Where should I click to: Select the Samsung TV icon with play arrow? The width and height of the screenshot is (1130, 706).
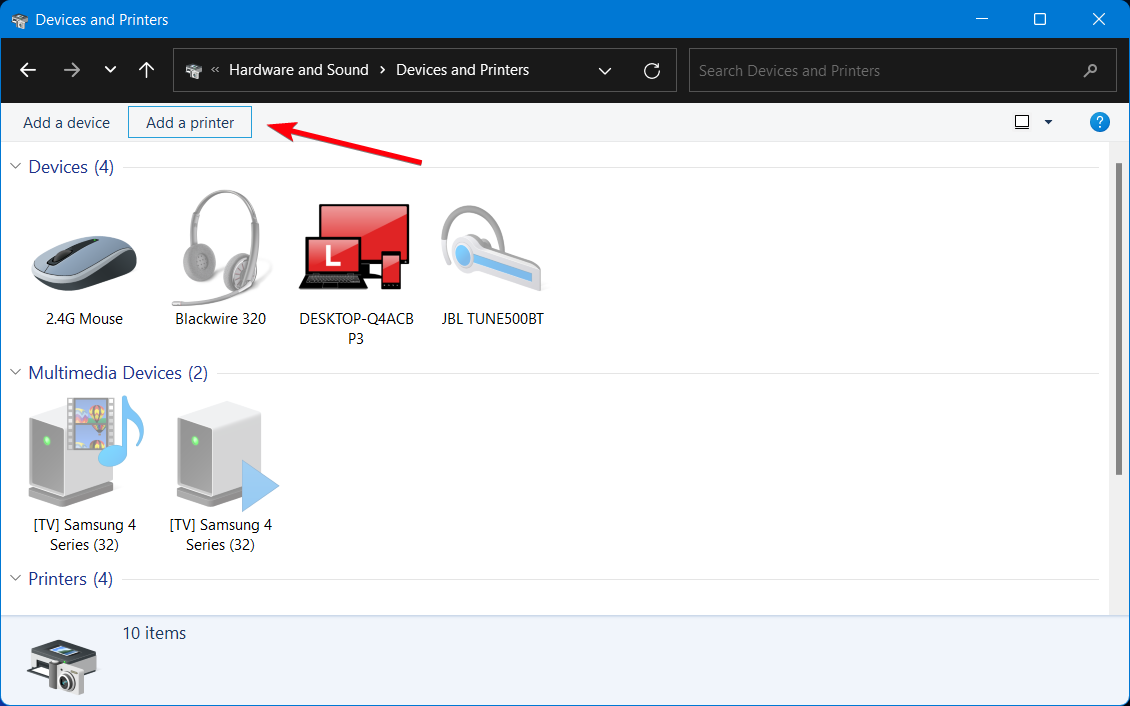click(226, 455)
